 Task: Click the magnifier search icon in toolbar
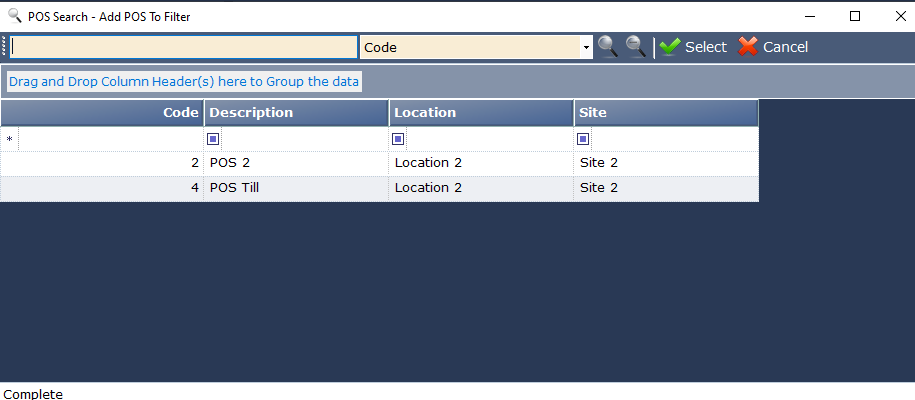tap(607, 47)
